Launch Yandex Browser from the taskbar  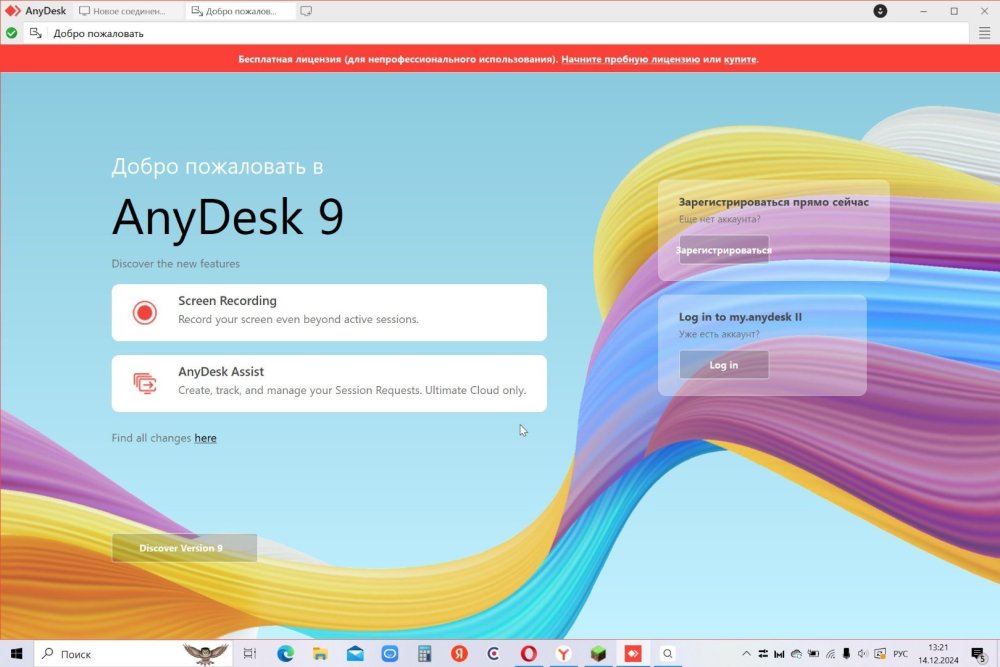[563, 654]
